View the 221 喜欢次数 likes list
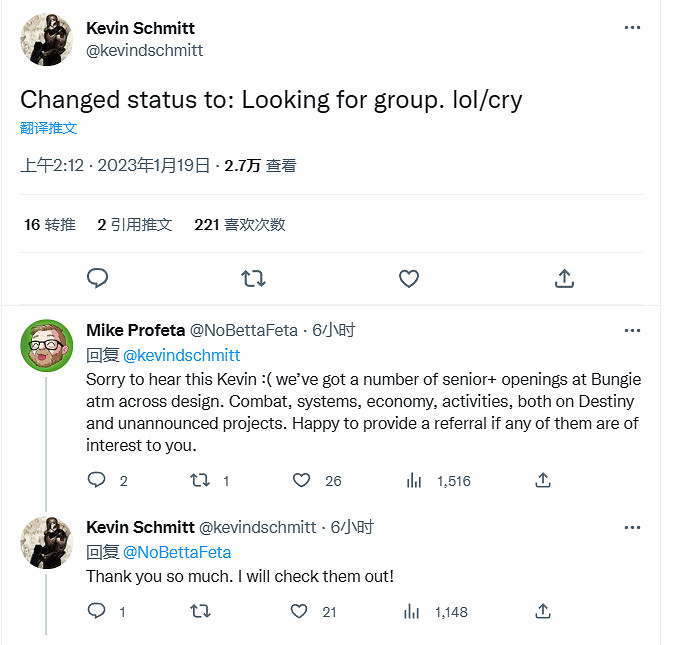This screenshot has width=673, height=645. tap(240, 225)
